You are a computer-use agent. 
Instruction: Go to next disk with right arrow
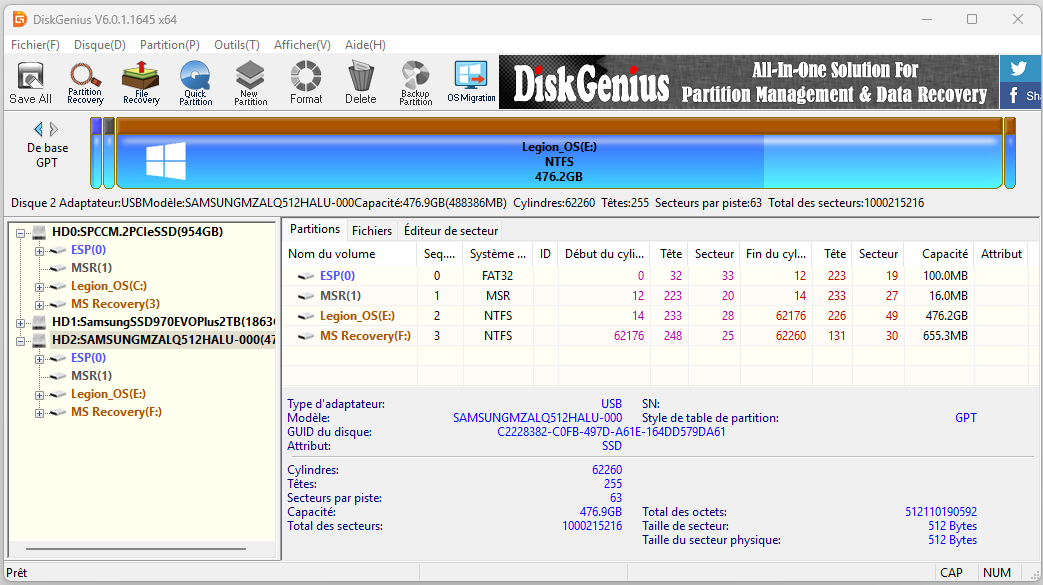(x=54, y=128)
